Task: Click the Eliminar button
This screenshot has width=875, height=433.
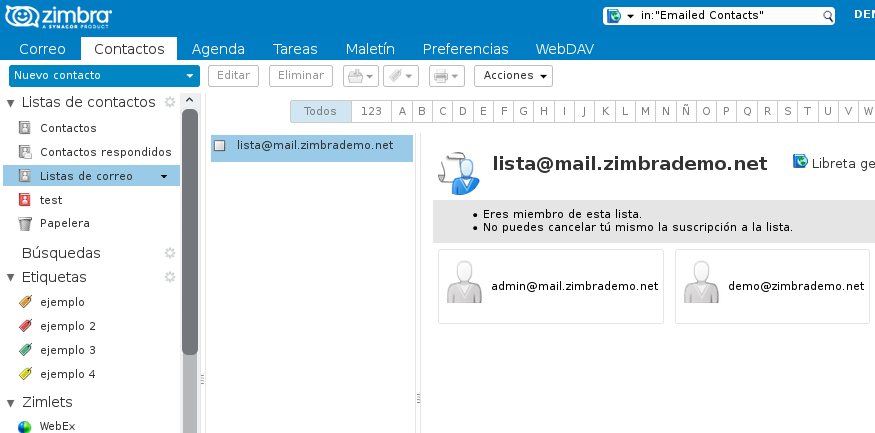Action: (x=301, y=76)
